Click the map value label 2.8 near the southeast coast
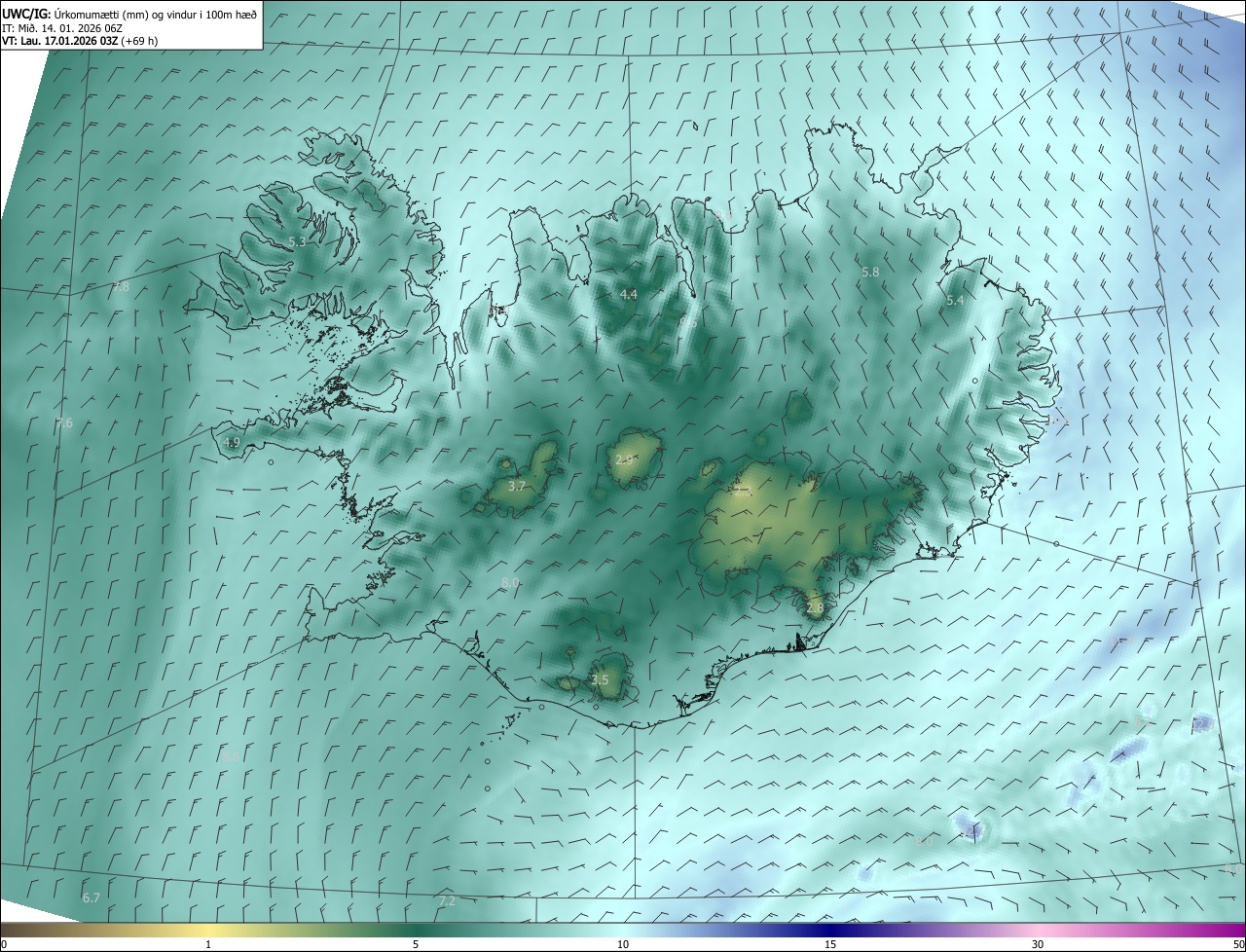Image resolution: width=1246 pixels, height=952 pixels. click(x=815, y=608)
